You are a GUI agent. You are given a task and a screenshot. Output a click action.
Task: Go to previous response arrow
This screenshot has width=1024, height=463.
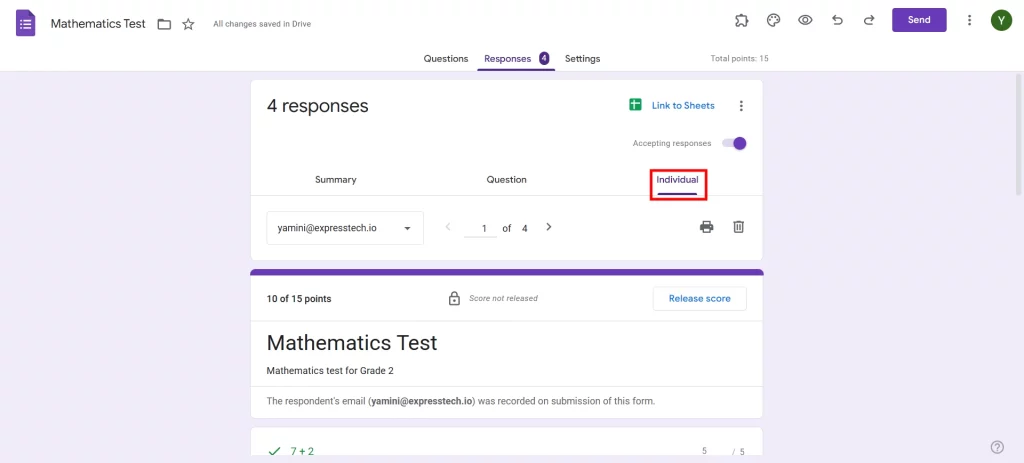coord(447,227)
